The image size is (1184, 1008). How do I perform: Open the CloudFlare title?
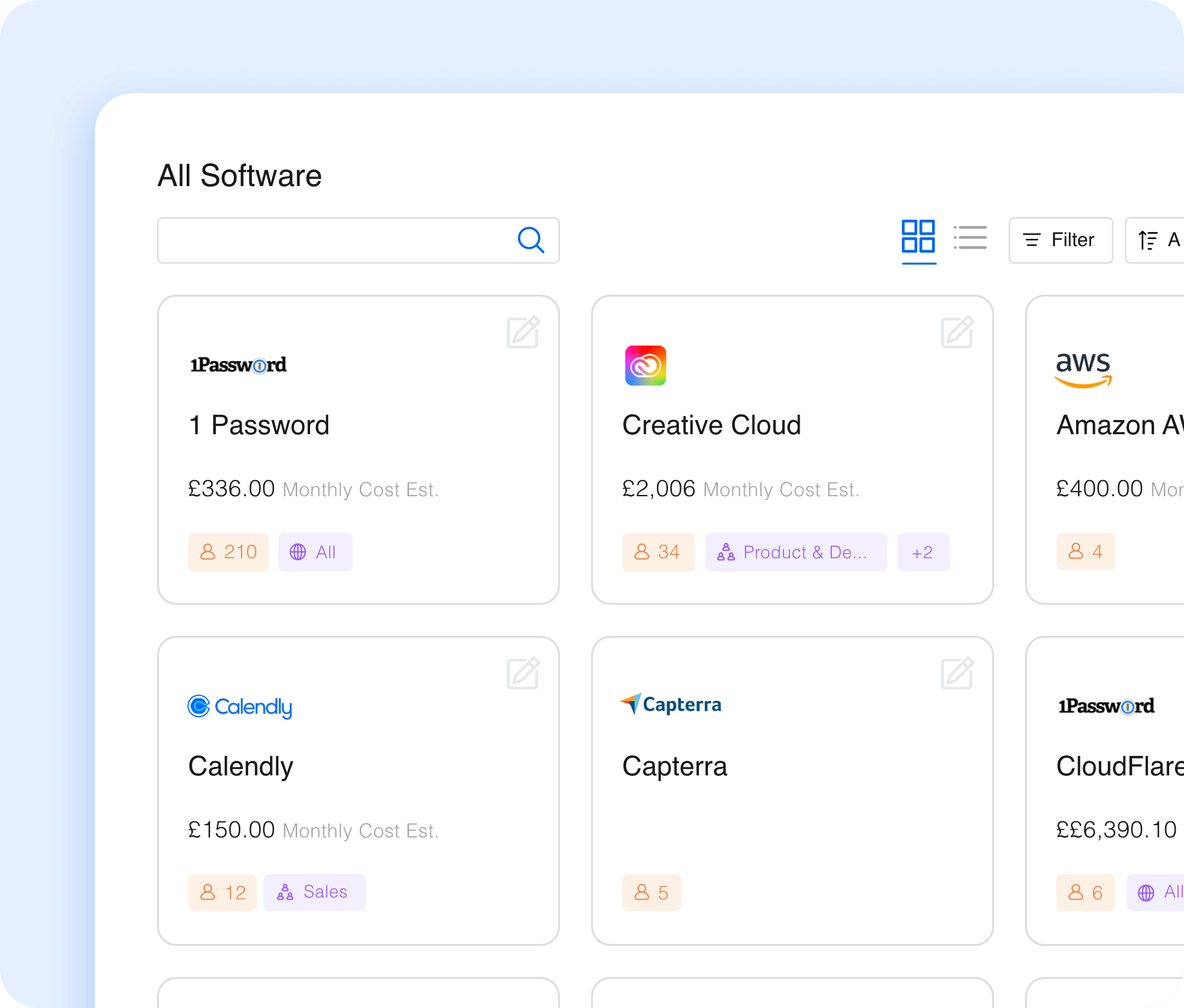pyautogui.click(x=1120, y=766)
